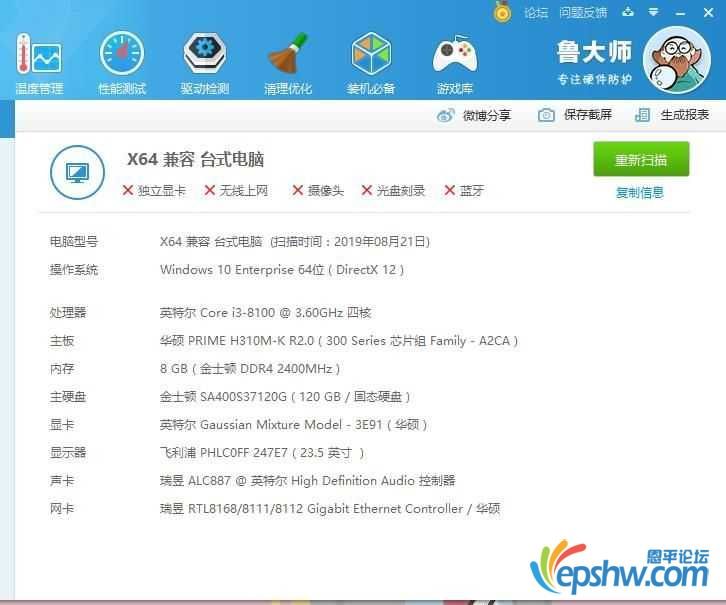Click the 蓝牙 status indicator
This screenshot has height=605, width=726.
click(x=464, y=190)
